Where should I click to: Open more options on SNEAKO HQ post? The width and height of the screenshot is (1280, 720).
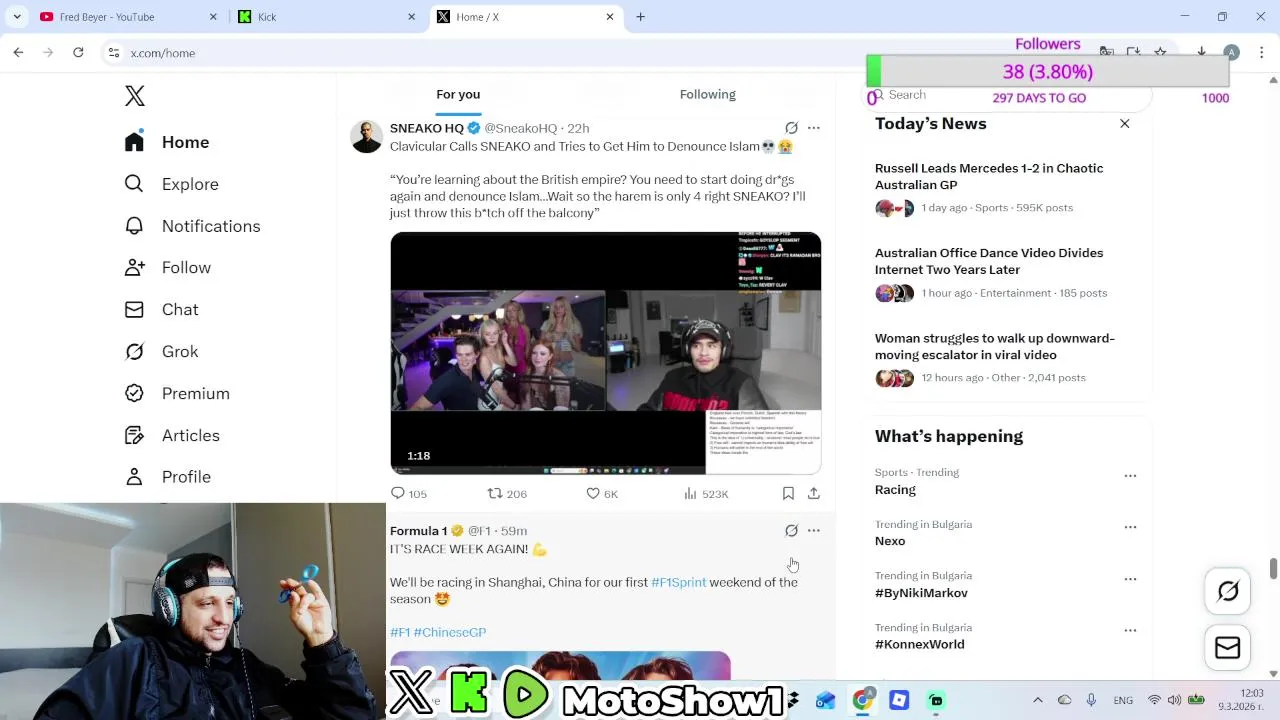[x=814, y=128]
